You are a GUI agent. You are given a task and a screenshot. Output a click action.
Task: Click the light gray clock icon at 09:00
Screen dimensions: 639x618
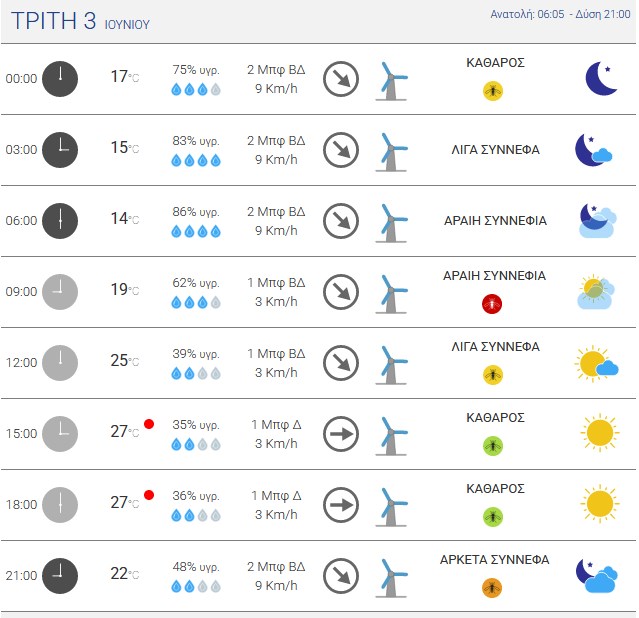coord(60,292)
